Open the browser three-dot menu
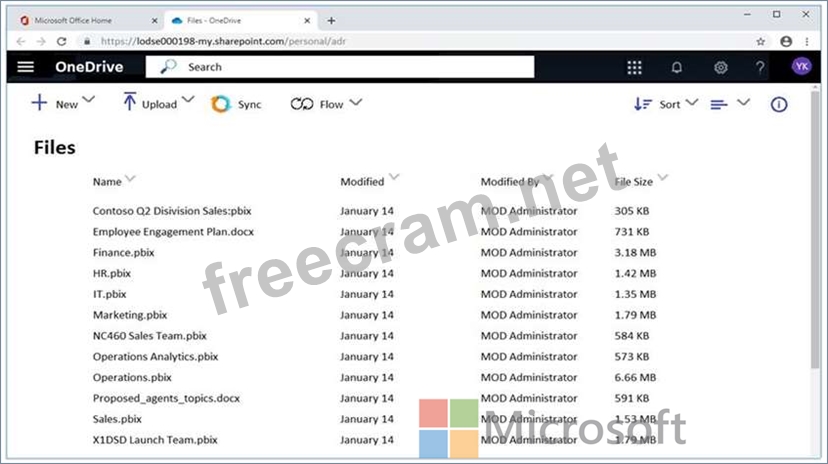 click(807, 41)
